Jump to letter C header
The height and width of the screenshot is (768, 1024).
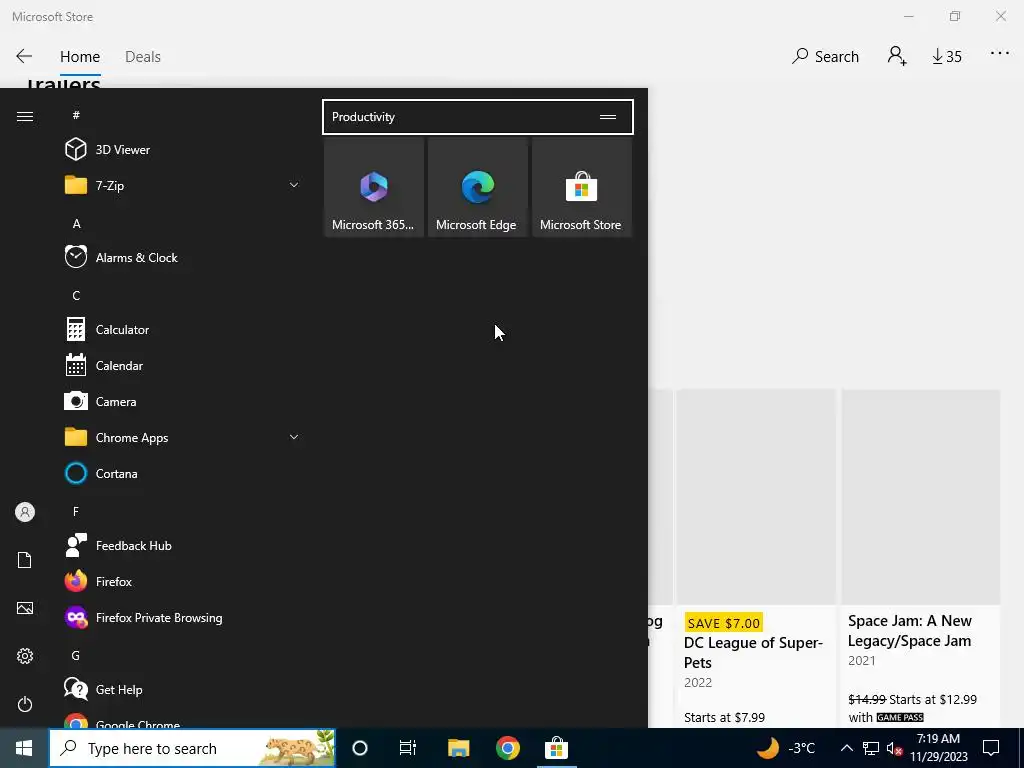(x=76, y=295)
